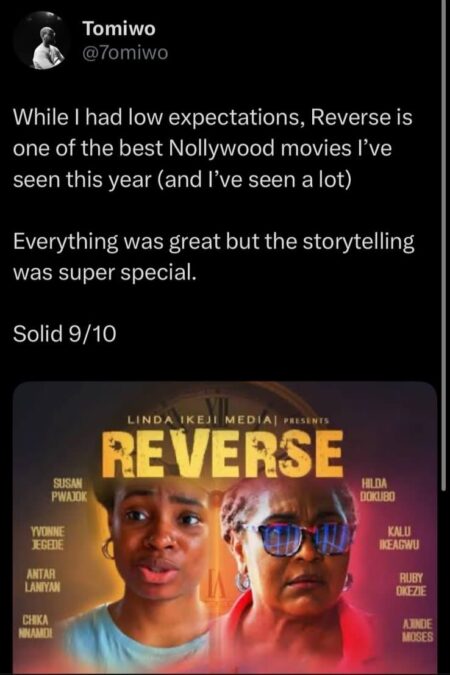Select the REVERSE title on poster
The height and width of the screenshot is (675, 450).
coord(223,453)
